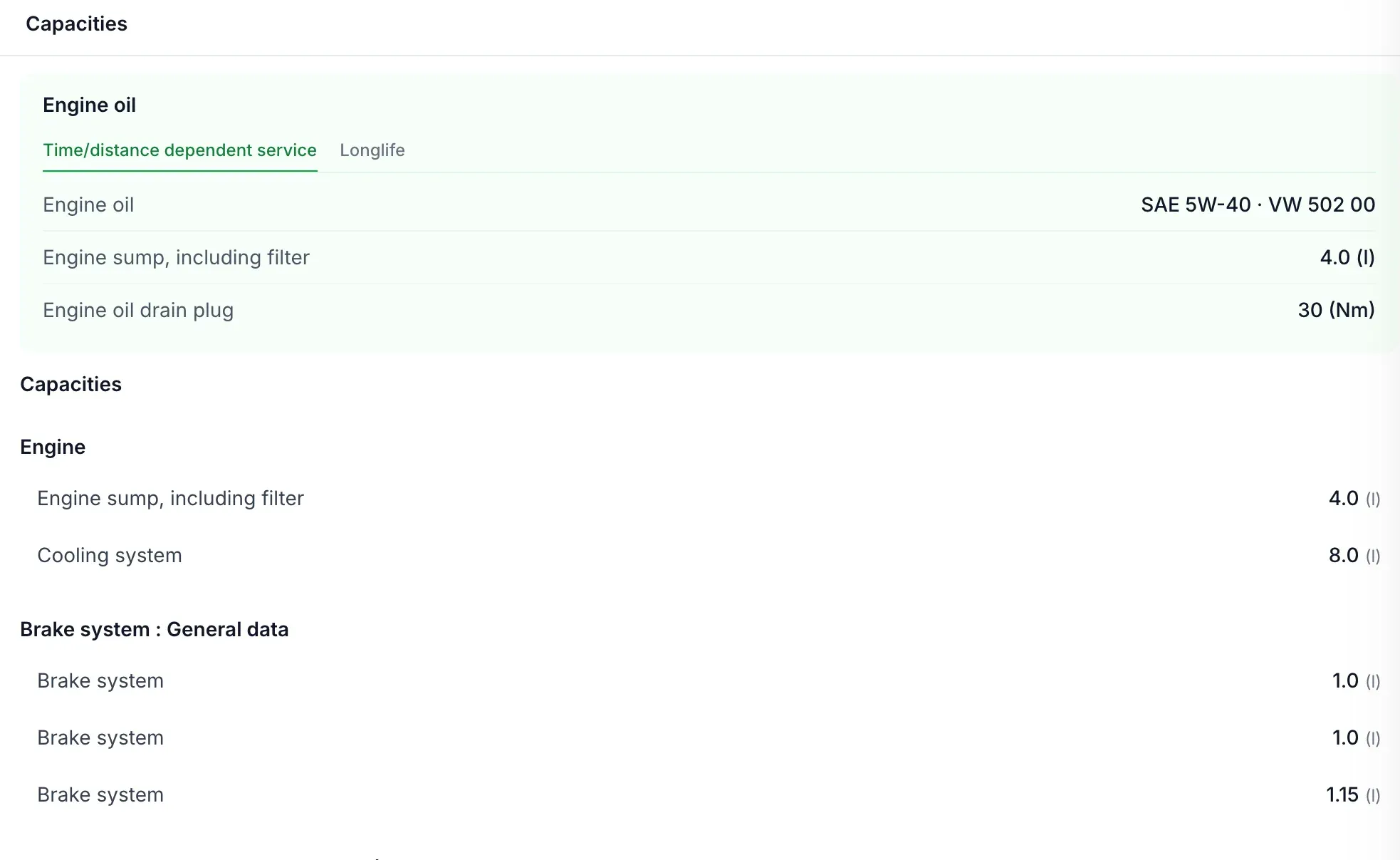Click Engine sump row under Engine section
The image size is (1400, 860).
(x=709, y=499)
